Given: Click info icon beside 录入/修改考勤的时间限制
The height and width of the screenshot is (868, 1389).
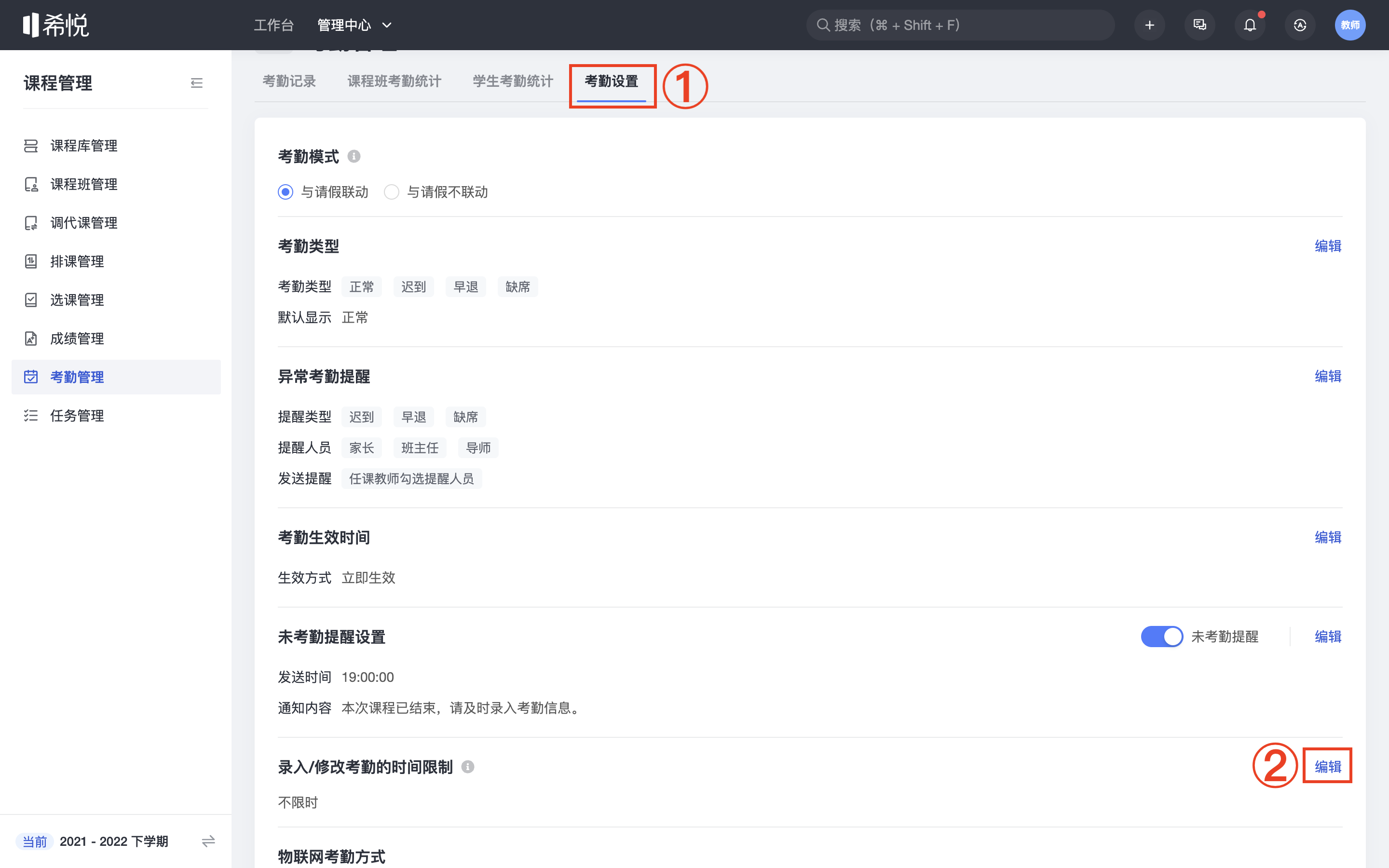Looking at the screenshot, I should click(468, 766).
